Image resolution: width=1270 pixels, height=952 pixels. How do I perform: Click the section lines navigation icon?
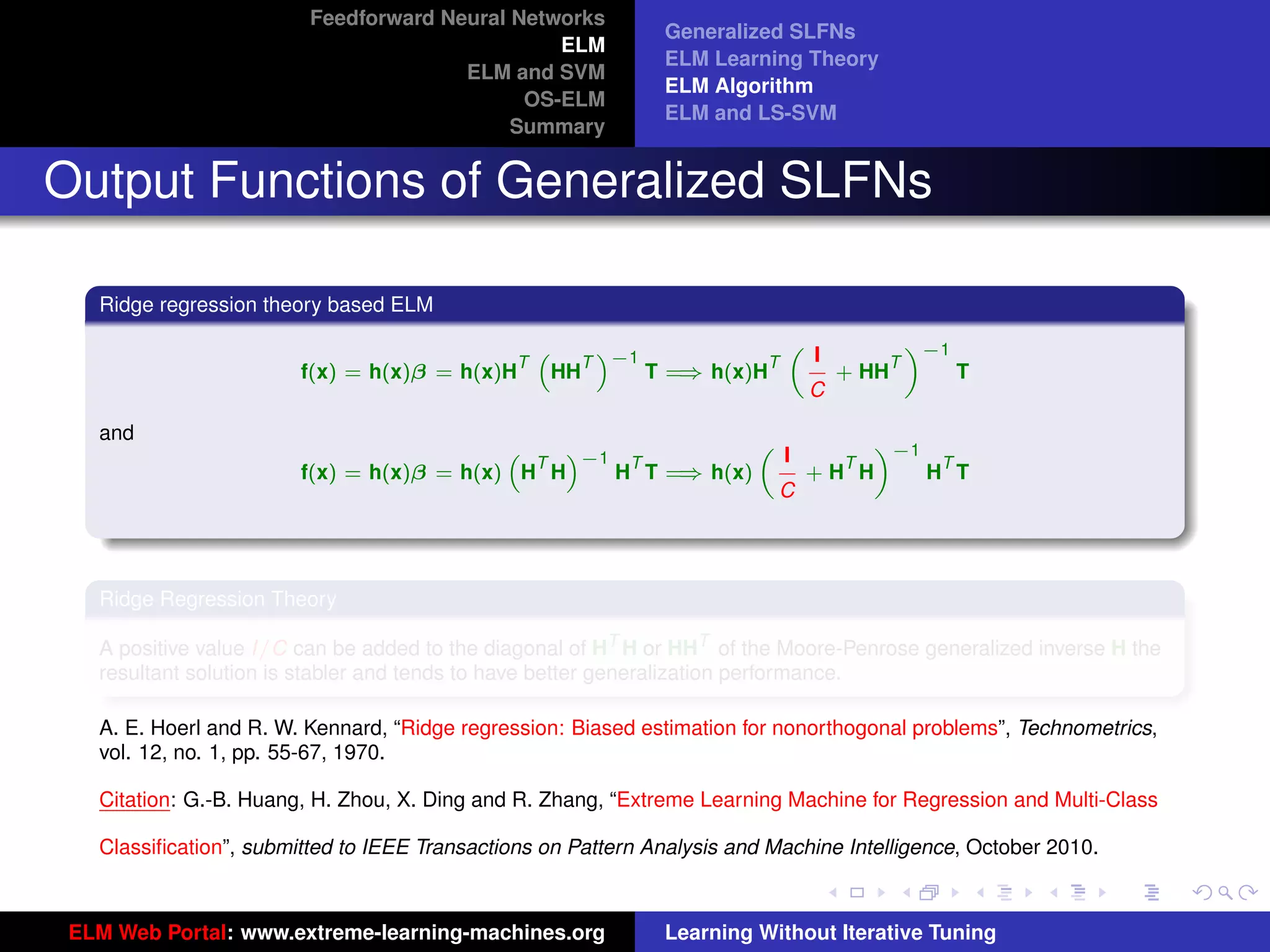[1078, 892]
